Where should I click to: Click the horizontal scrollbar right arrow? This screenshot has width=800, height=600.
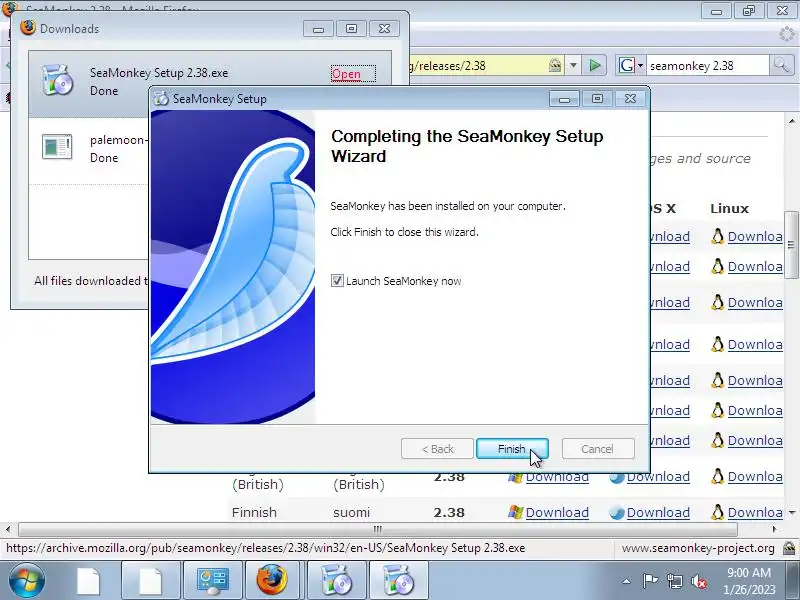click(x=775, y=529)
